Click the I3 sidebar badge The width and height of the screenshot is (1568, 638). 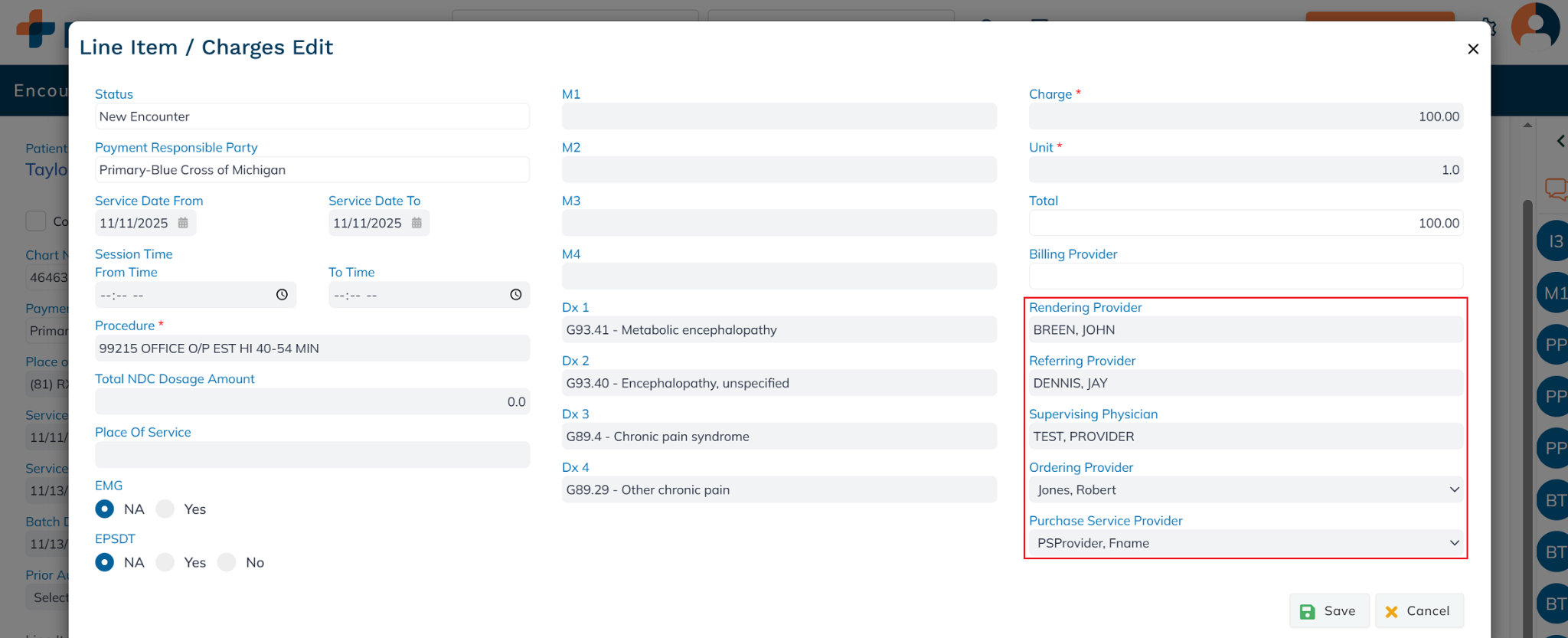1554,242
